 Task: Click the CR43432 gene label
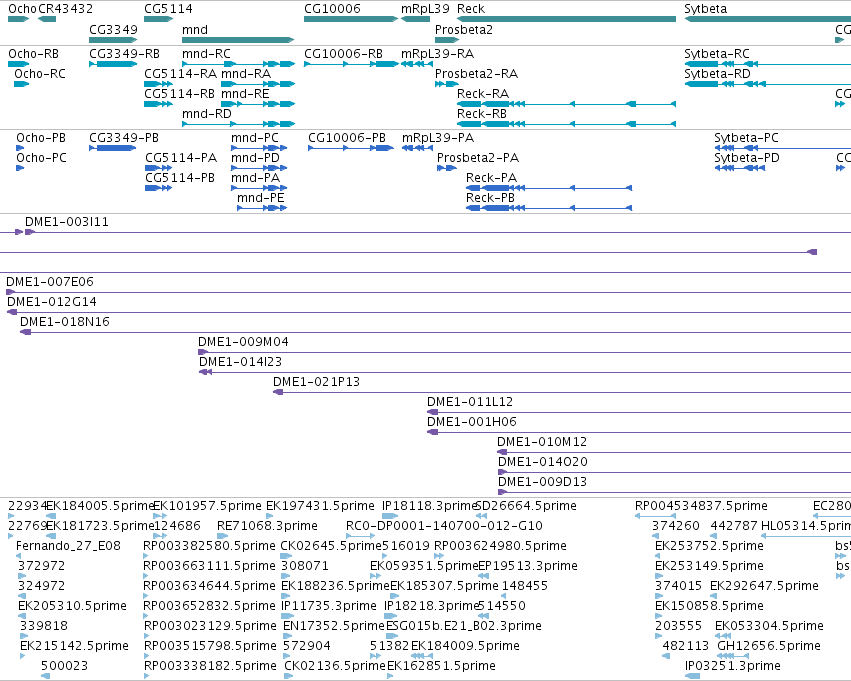coord(66,9)
